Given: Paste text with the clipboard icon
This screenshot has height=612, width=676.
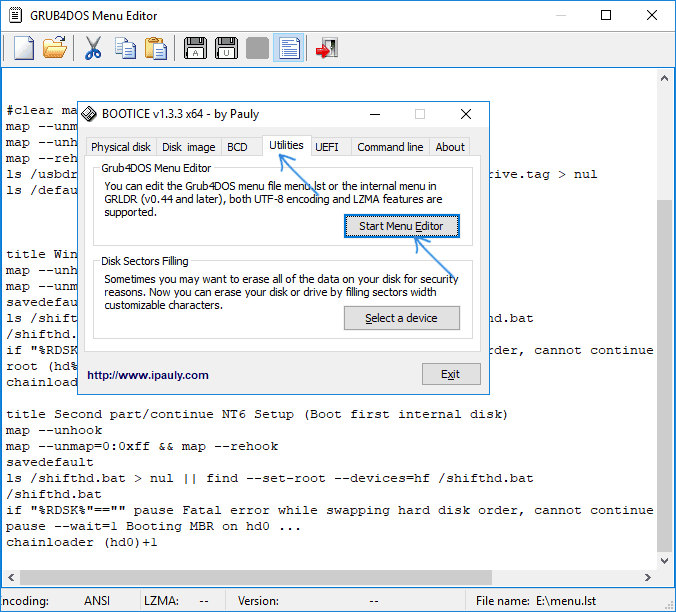Looking at the screenshot, I should (156, 47).
